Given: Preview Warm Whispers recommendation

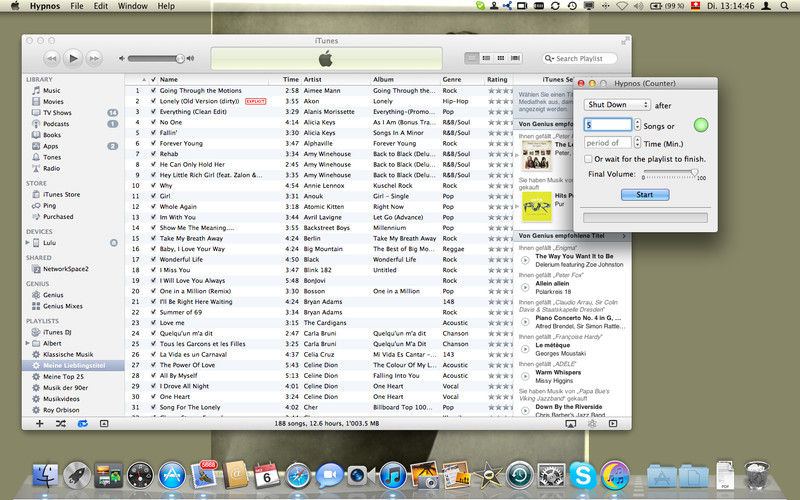Looking at the screenshot, I should pos(525,377).
